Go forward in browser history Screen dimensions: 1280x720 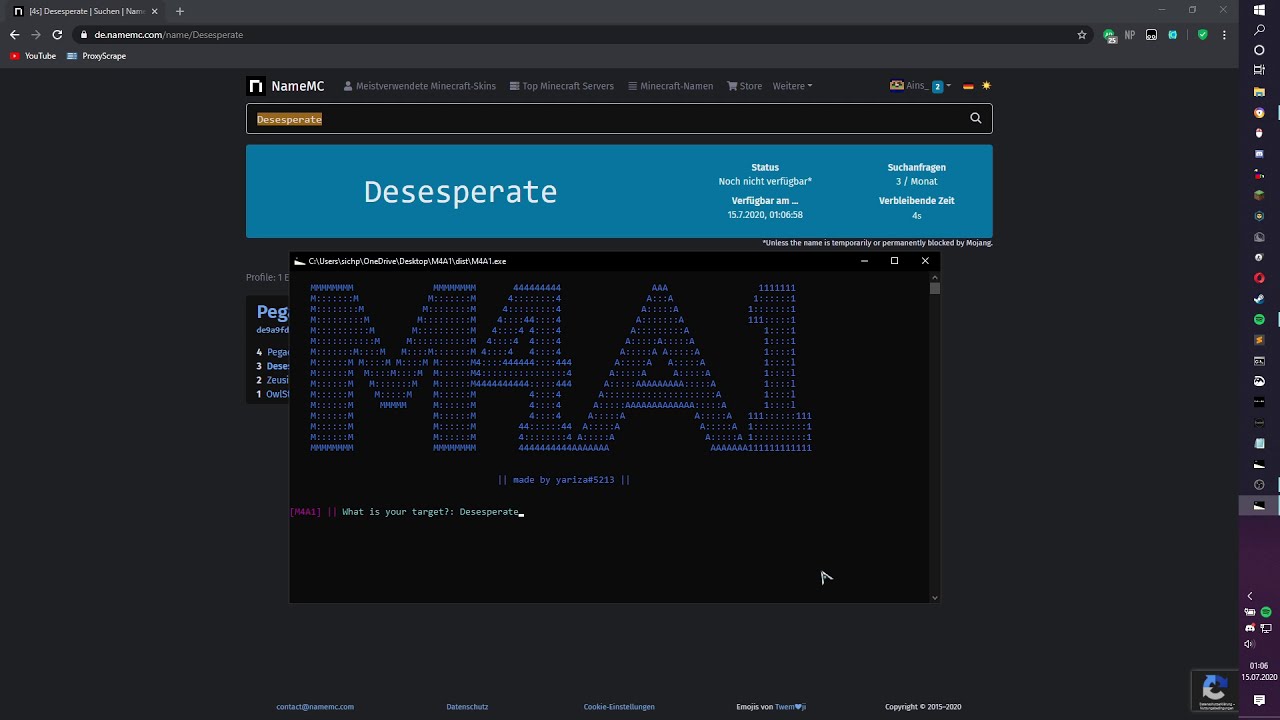pyautogui.click(x=36, y=35)
